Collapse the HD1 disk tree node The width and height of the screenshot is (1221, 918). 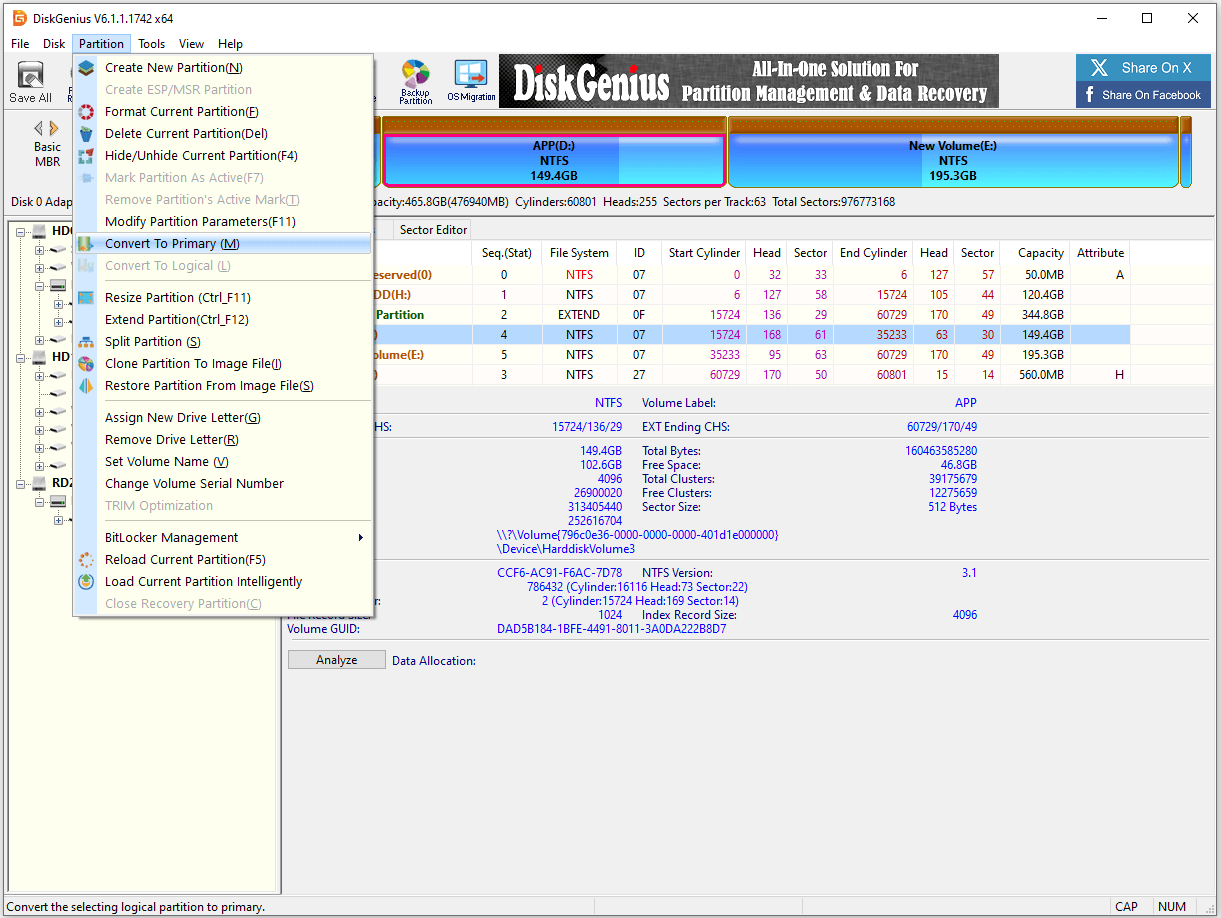[x=21, y=357]
